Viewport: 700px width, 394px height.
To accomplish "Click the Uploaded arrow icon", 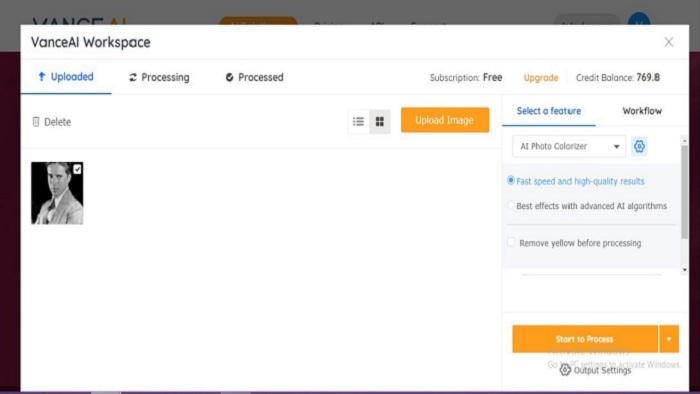I will click(42, 77).
